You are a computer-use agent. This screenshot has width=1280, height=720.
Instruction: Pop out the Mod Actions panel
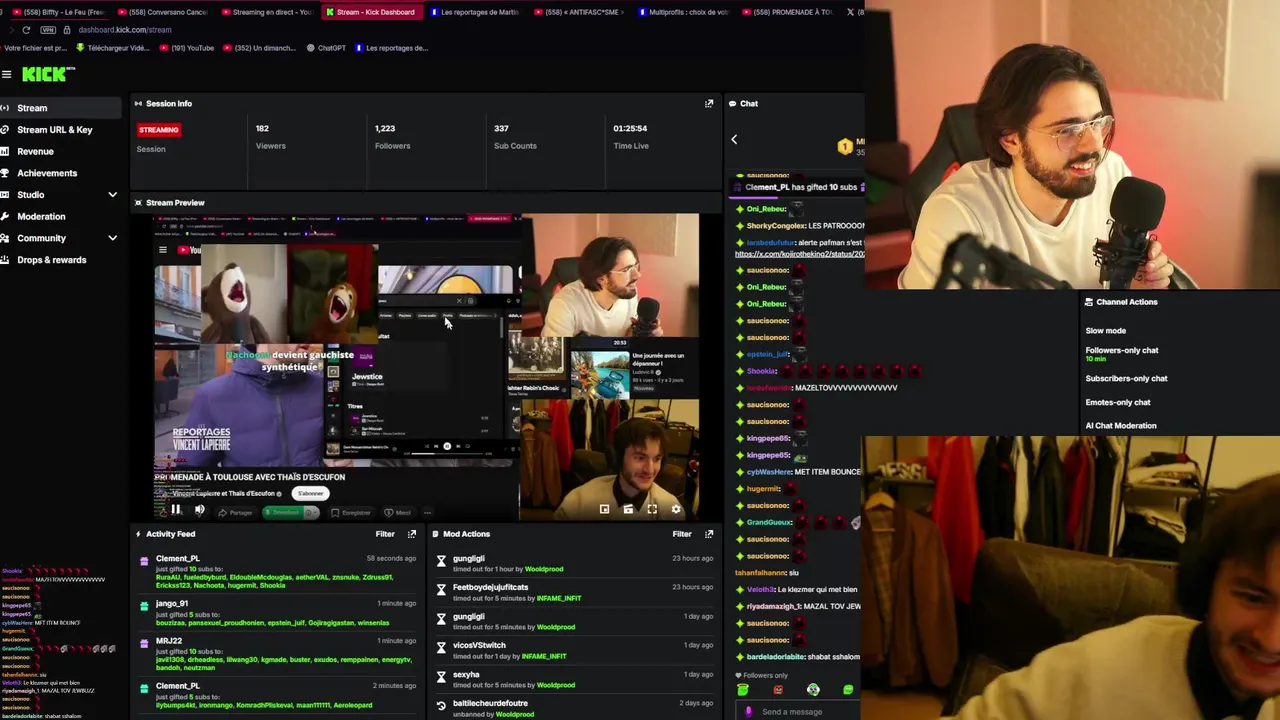pyautogui.click(x=709, y=534)
